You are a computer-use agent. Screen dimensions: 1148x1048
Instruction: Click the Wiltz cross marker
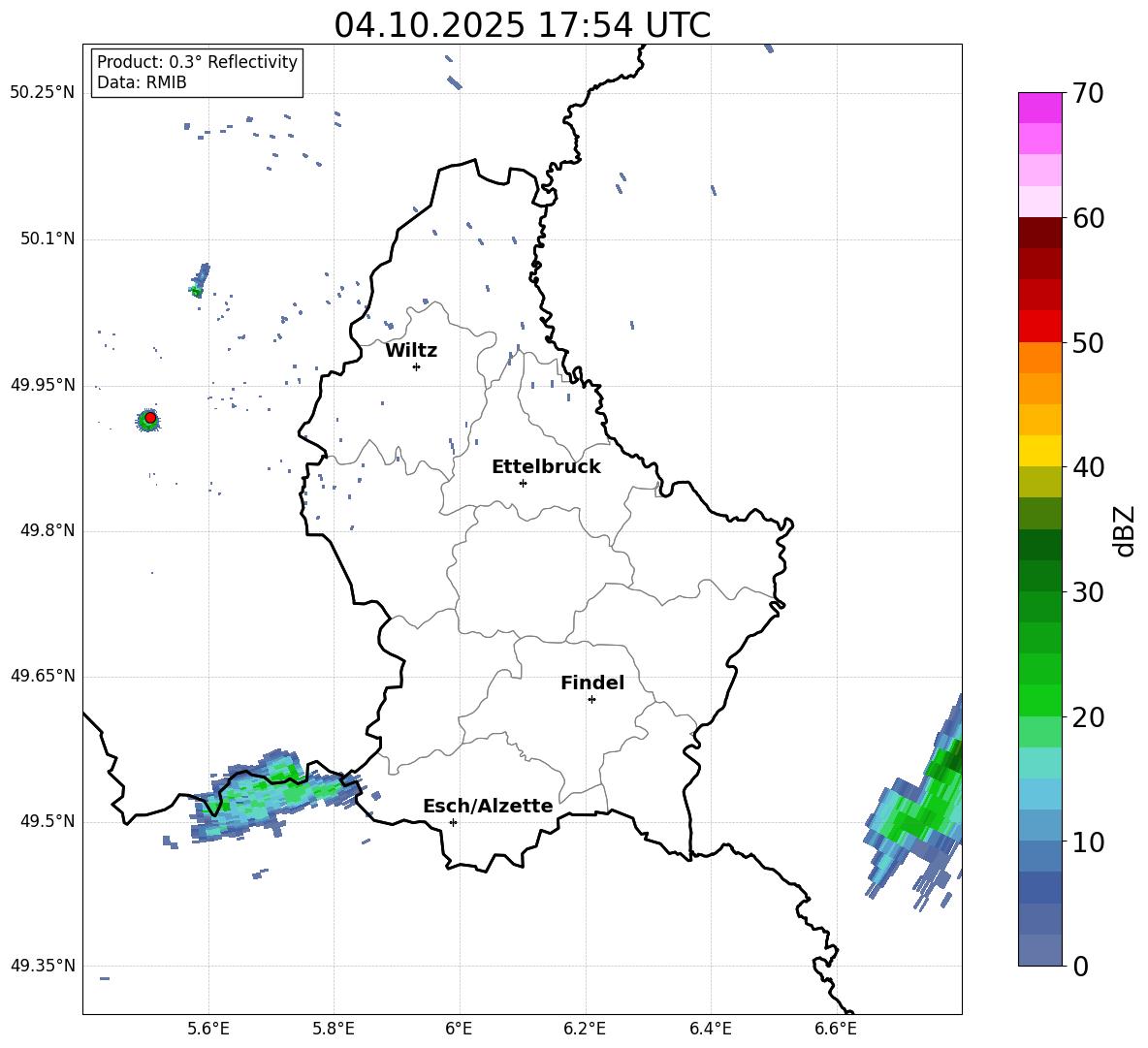pos(417,366)
